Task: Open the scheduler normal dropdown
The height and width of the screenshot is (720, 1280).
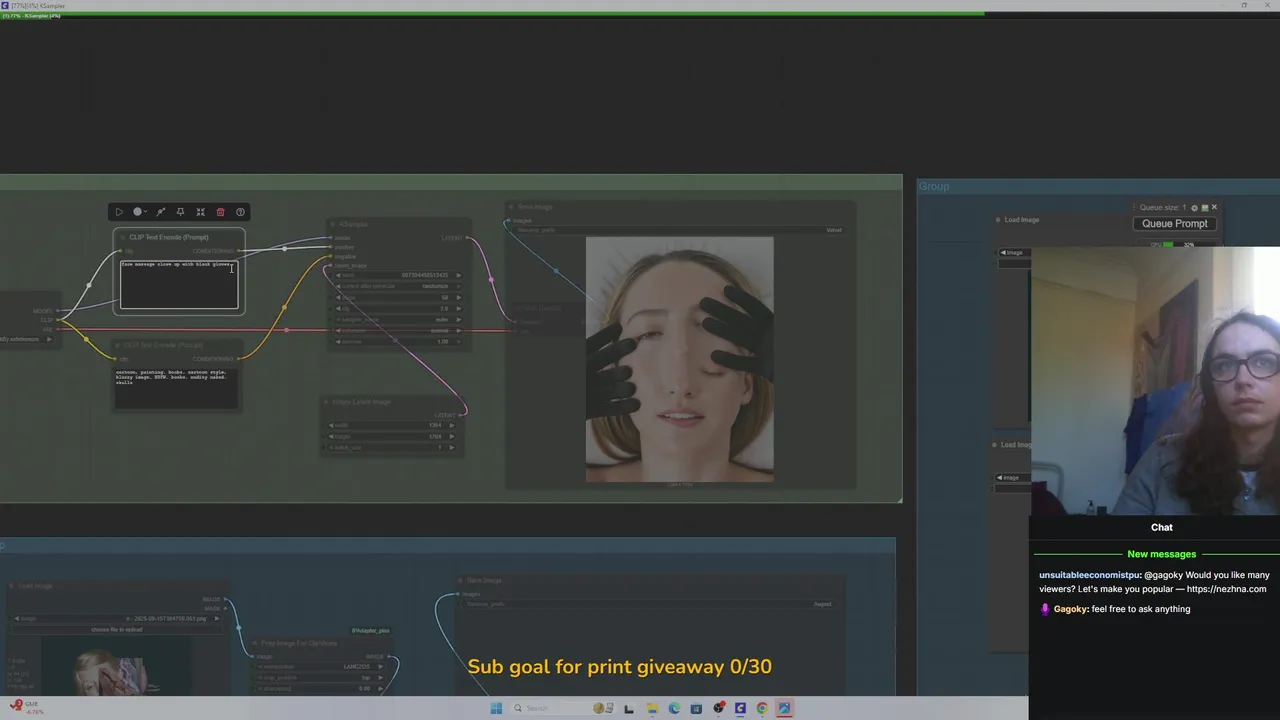Action: pyautogui.click(x=399, y=330)
